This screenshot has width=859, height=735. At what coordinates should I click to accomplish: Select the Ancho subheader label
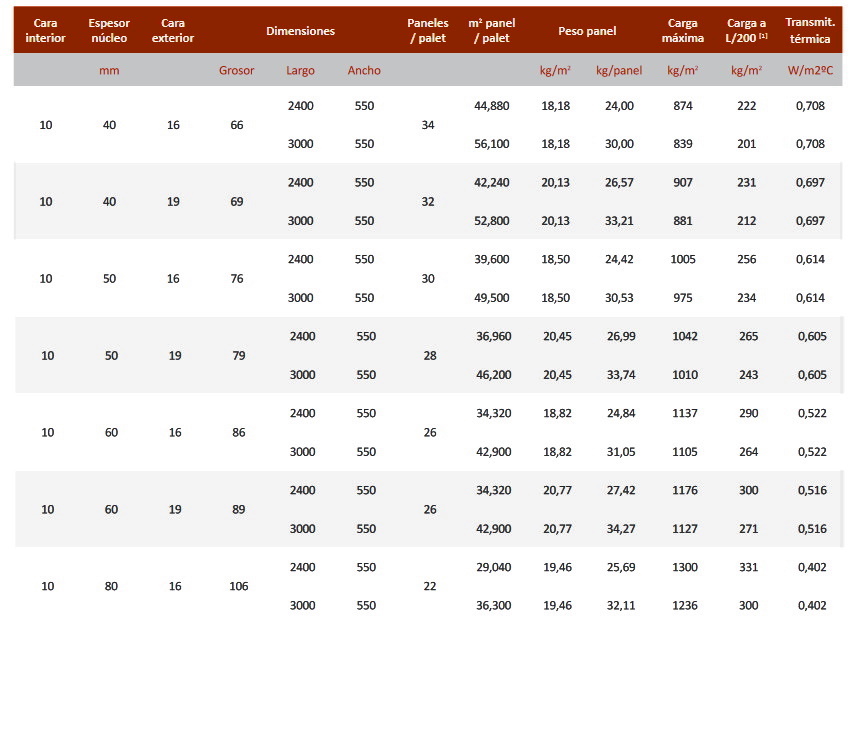coord(364,70)
